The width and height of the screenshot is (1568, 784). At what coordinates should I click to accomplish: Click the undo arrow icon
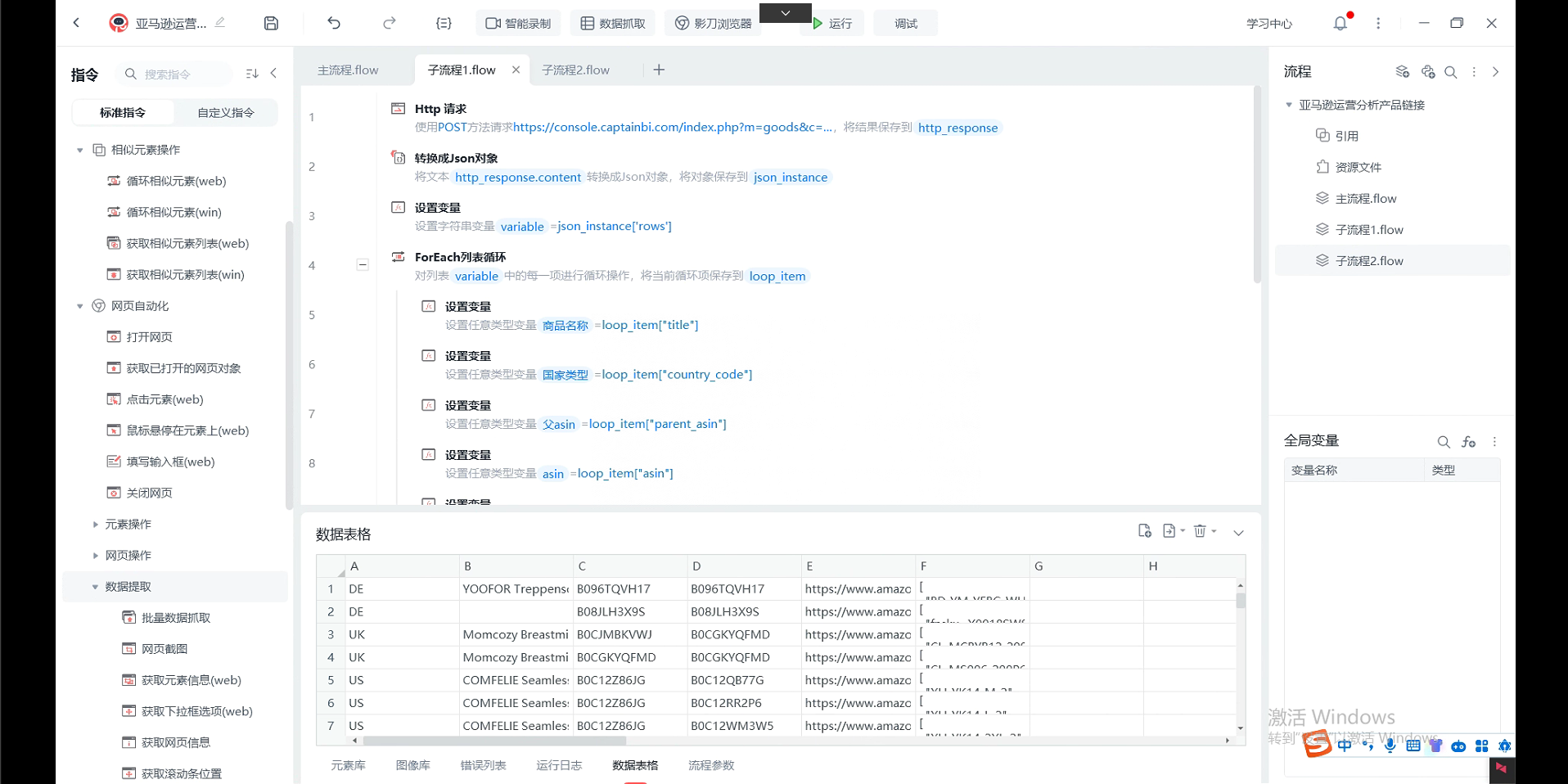pyautogui.click(x=334, y=24)
